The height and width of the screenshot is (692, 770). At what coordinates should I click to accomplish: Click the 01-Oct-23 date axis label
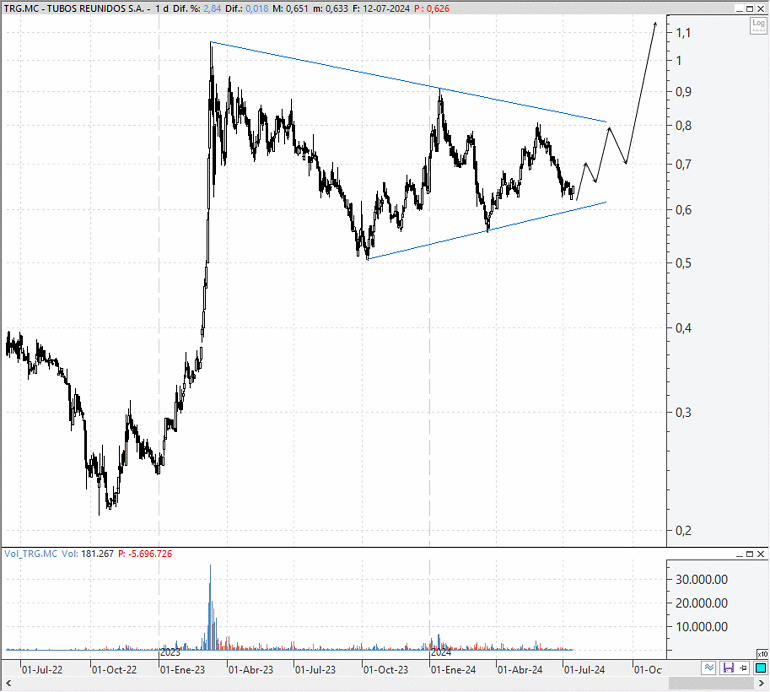385,670
